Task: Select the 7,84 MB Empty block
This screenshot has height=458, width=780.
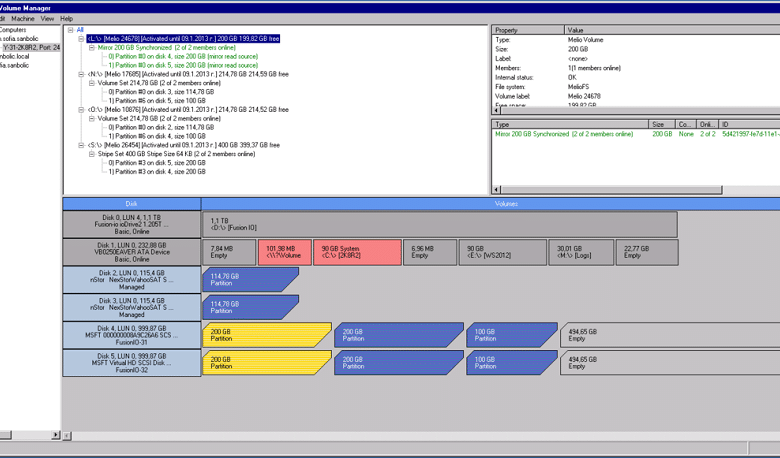Action: tap(229, 252)
